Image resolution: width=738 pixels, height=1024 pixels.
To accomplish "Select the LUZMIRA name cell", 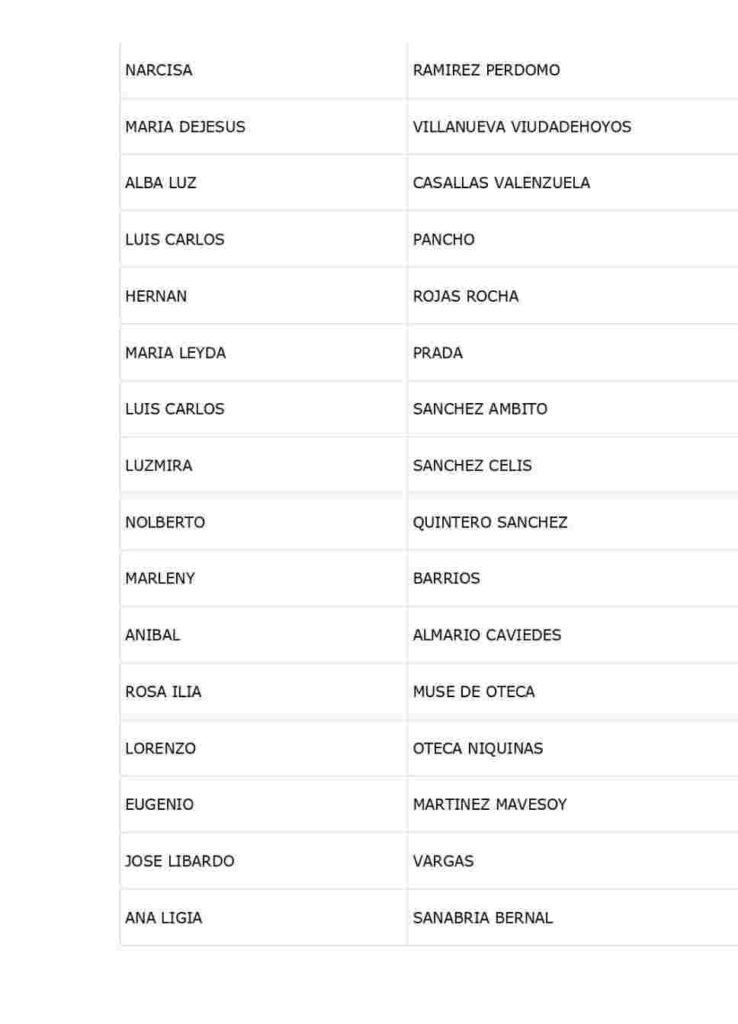I will pos(263,466).
